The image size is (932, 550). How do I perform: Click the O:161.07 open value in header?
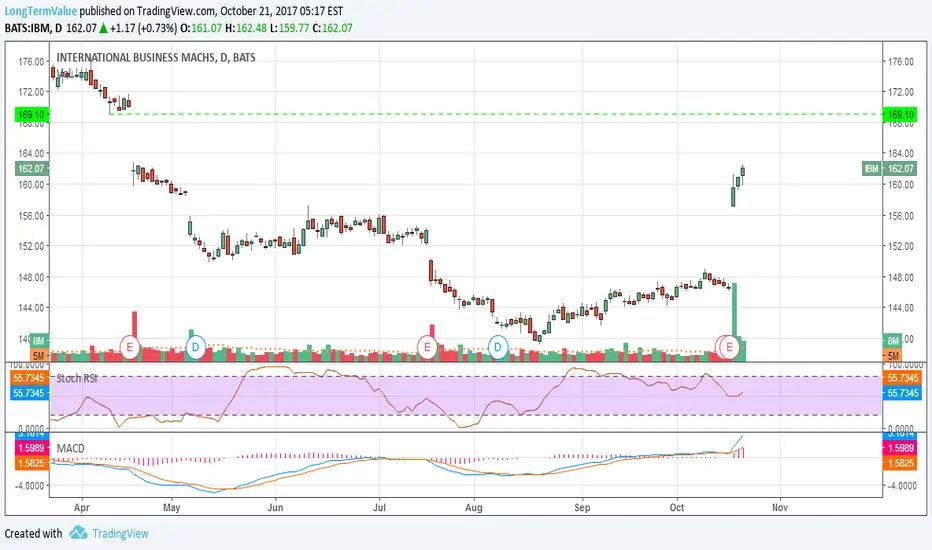pos(201,28)
